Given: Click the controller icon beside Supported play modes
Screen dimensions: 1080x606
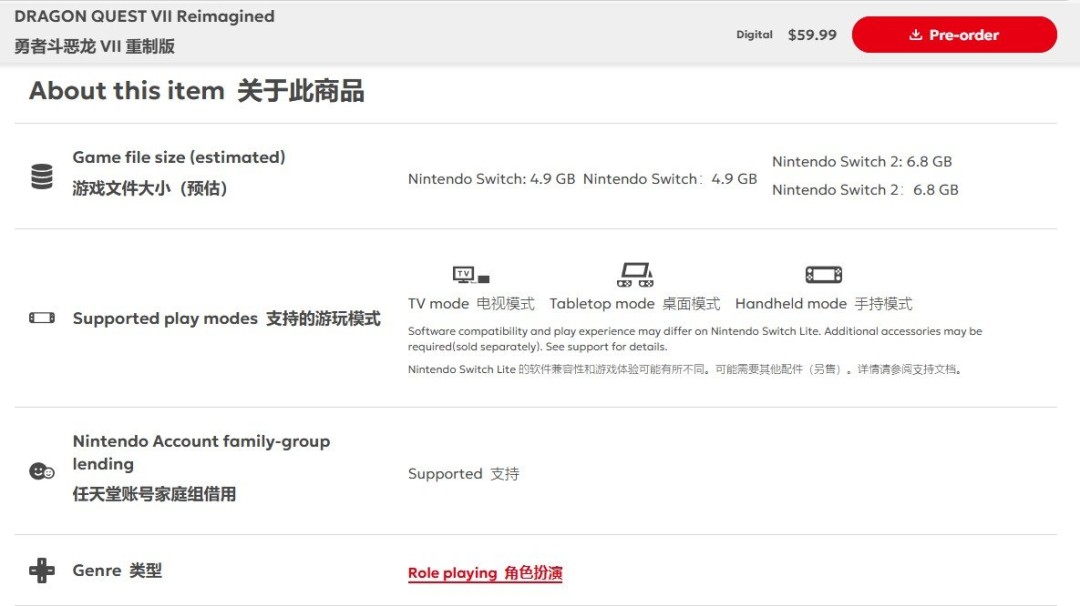Looking at the screenshot, I should click(x=39, y=318).
